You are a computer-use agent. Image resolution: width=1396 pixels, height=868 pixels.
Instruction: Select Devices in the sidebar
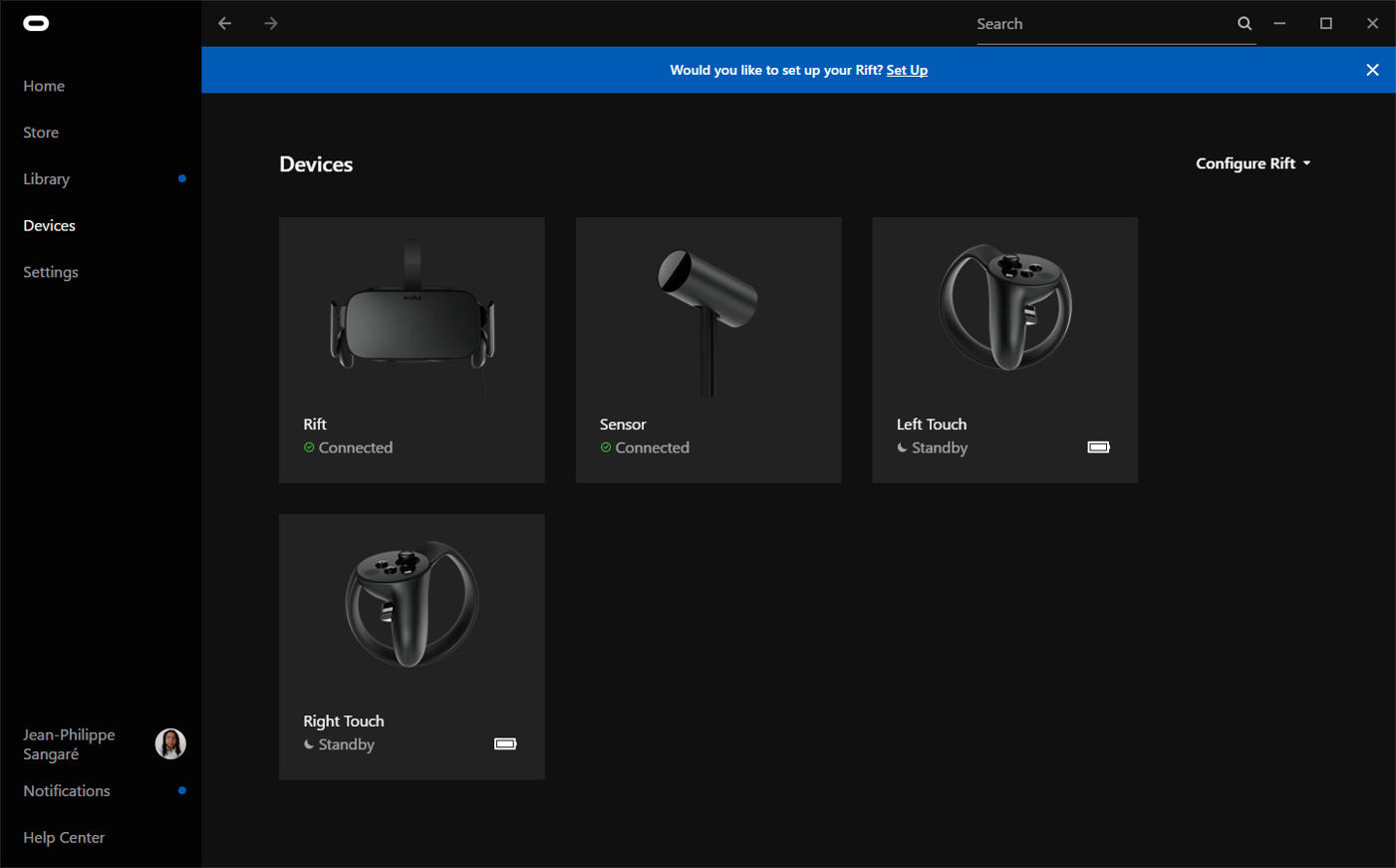coord(50,225)
